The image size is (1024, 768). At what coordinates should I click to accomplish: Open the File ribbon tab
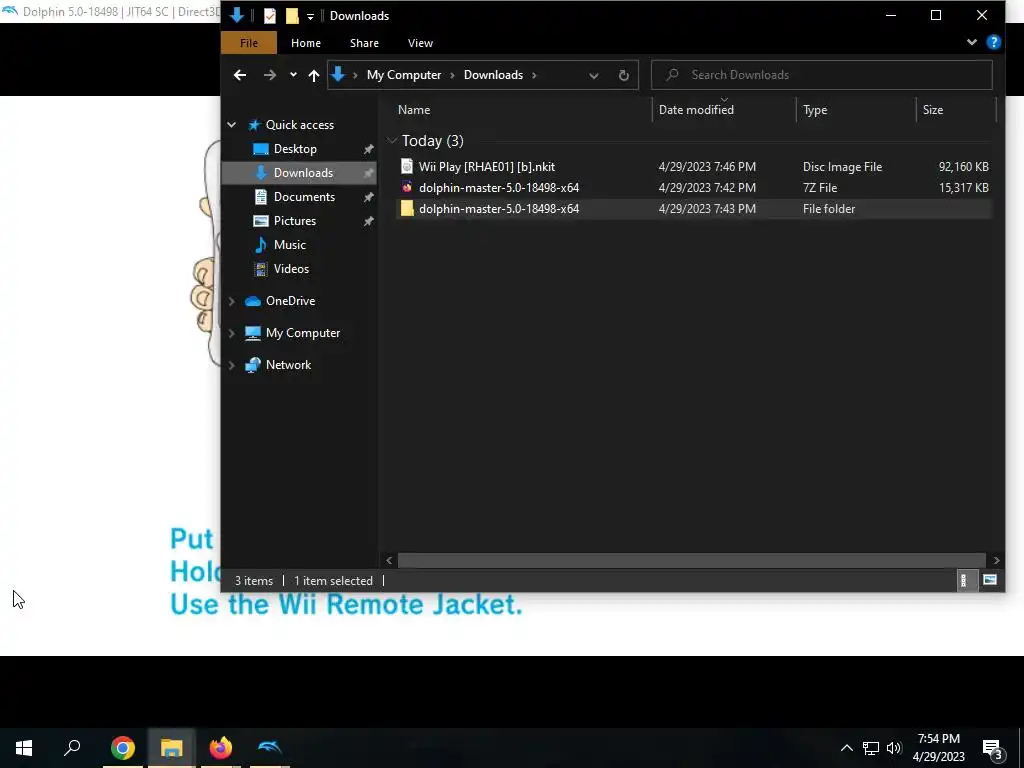pyautogui.click(x=249, y=43)
